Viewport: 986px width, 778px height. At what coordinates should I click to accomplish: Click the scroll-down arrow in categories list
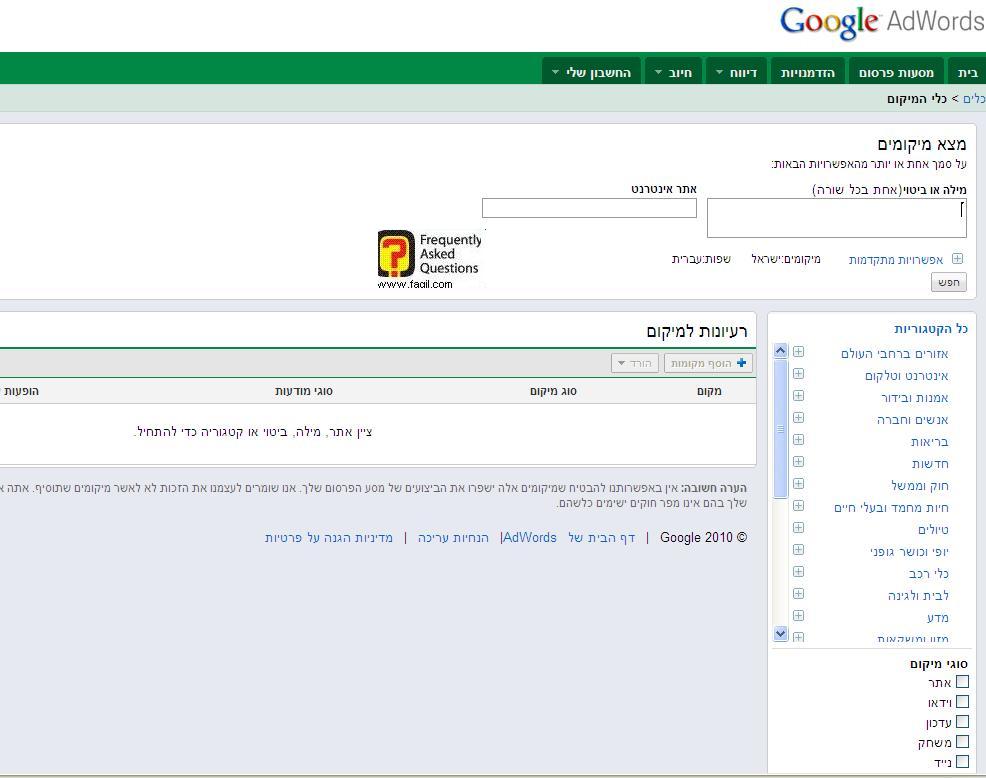781,633
